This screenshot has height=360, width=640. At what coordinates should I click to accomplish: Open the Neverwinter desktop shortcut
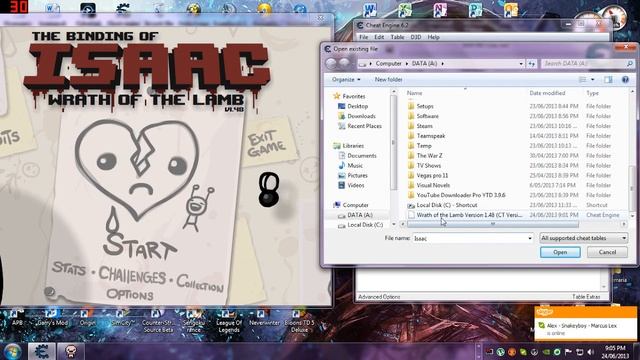tap(264, 318)
